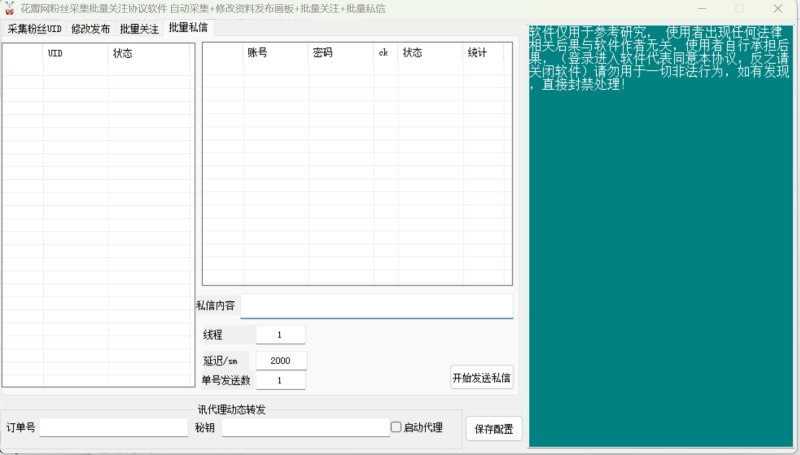Focus the 私信内容 message input field

[377, 306]
